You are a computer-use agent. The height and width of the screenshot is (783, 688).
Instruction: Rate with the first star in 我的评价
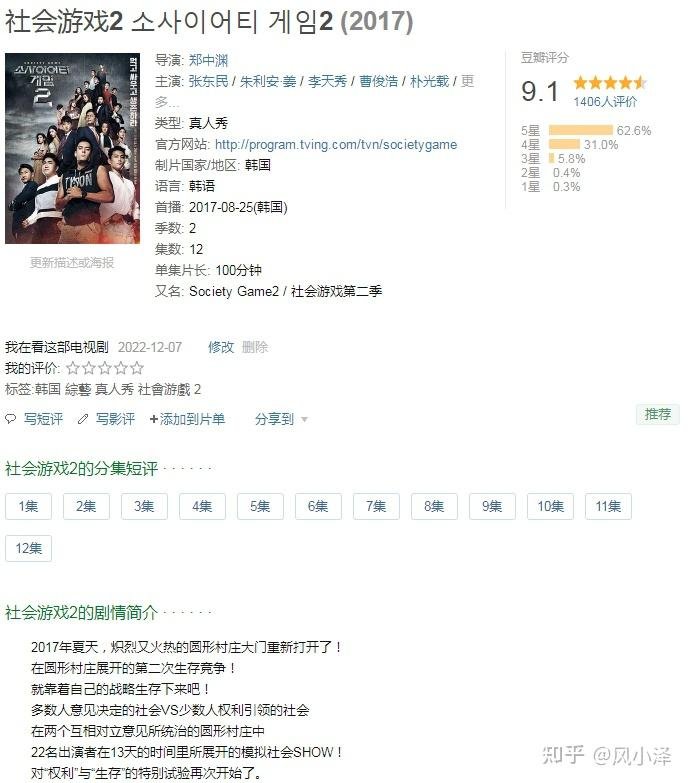point(73,369)
